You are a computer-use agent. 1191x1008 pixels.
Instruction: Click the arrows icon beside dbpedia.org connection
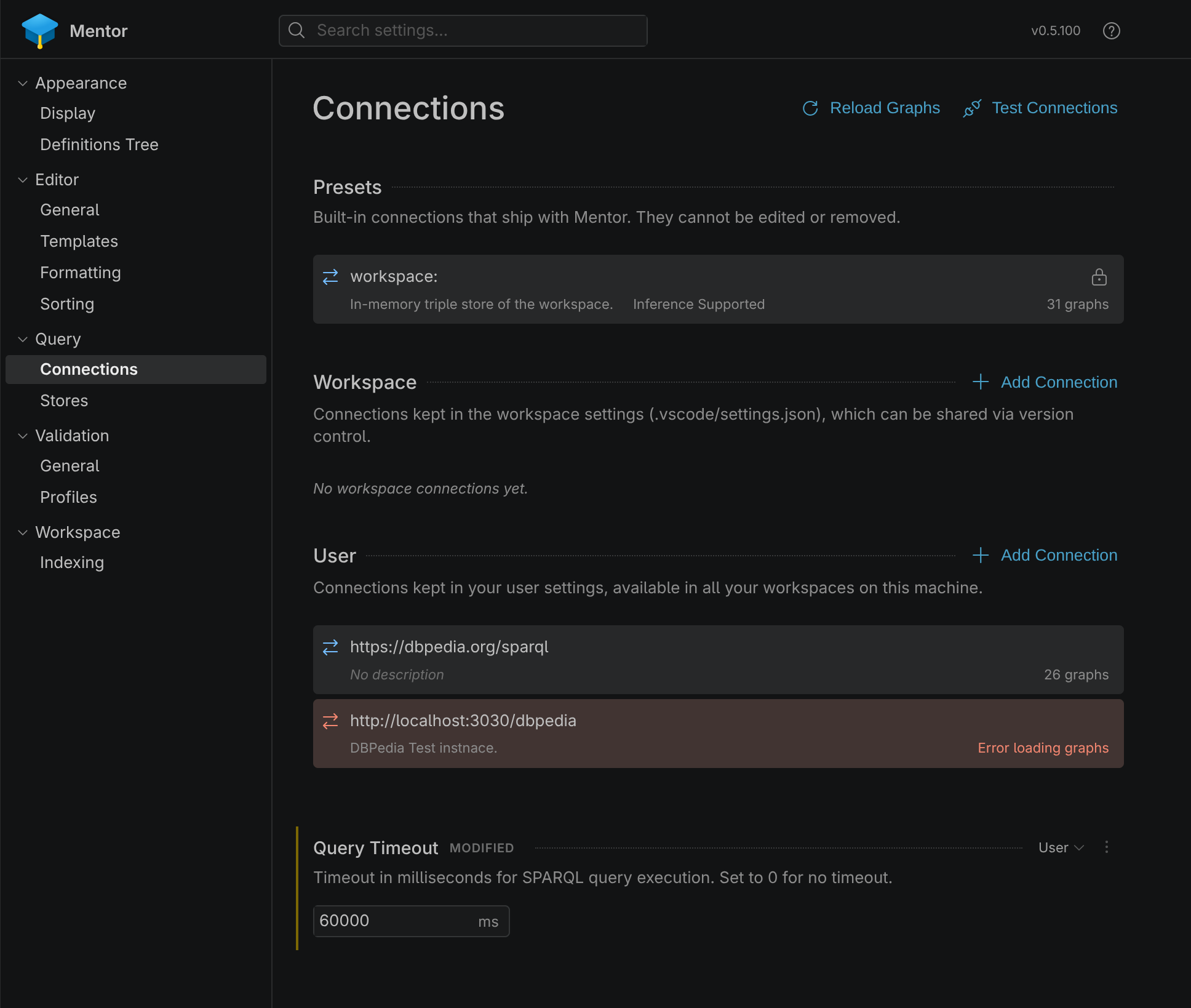pos(330,647)
